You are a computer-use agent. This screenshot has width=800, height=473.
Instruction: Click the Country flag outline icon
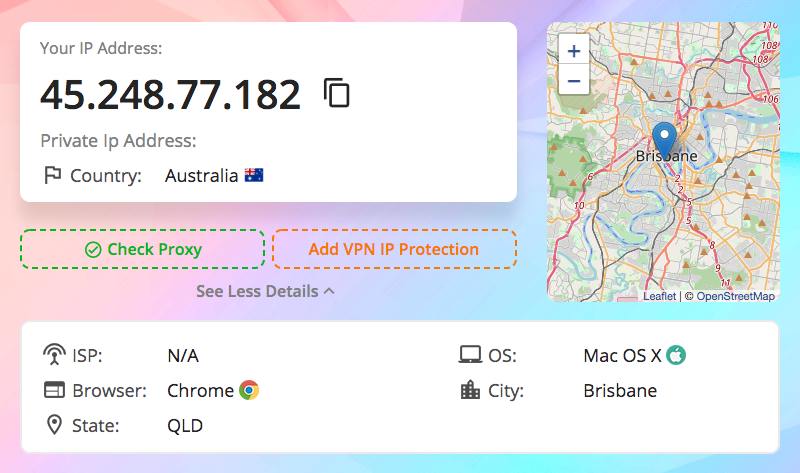(x=53, y=175)
